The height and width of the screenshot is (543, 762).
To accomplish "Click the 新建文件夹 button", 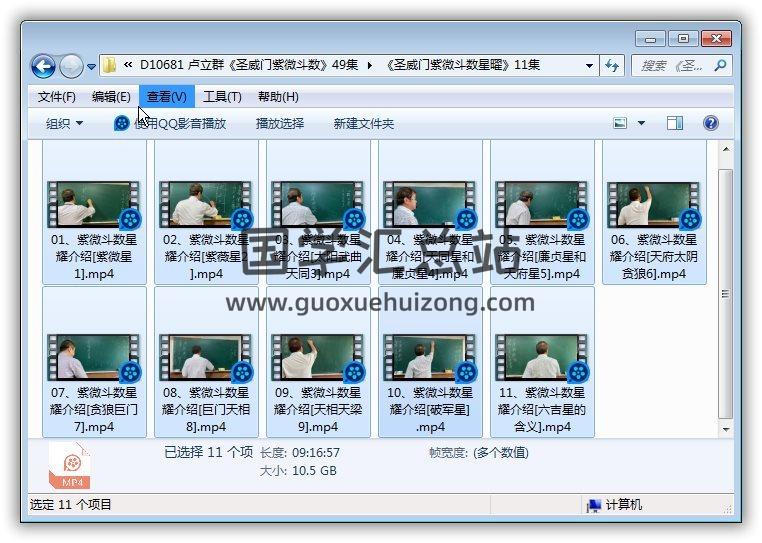I will [x=363, y=123].
